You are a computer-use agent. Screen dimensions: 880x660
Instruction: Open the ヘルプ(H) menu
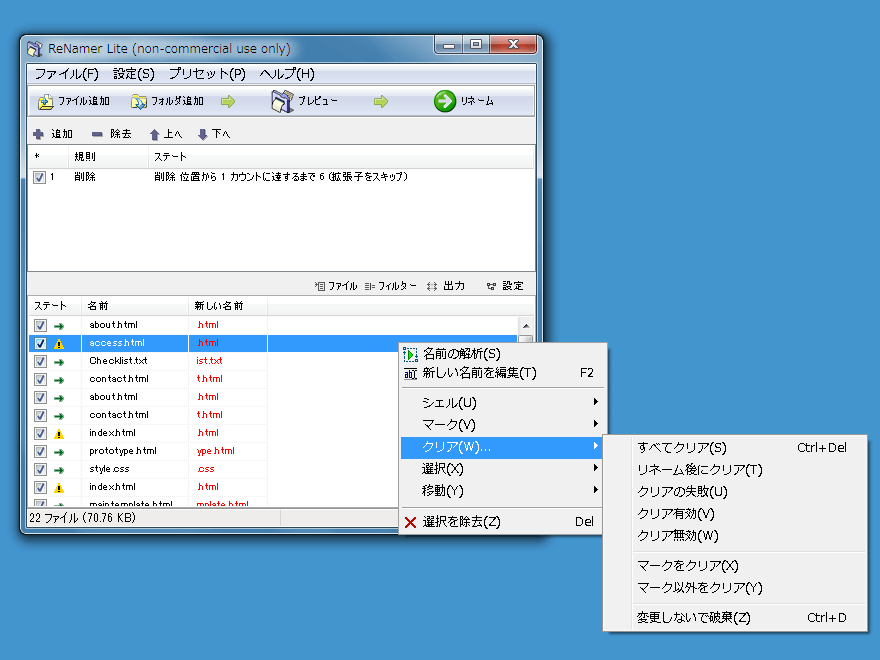click(287, 74)
